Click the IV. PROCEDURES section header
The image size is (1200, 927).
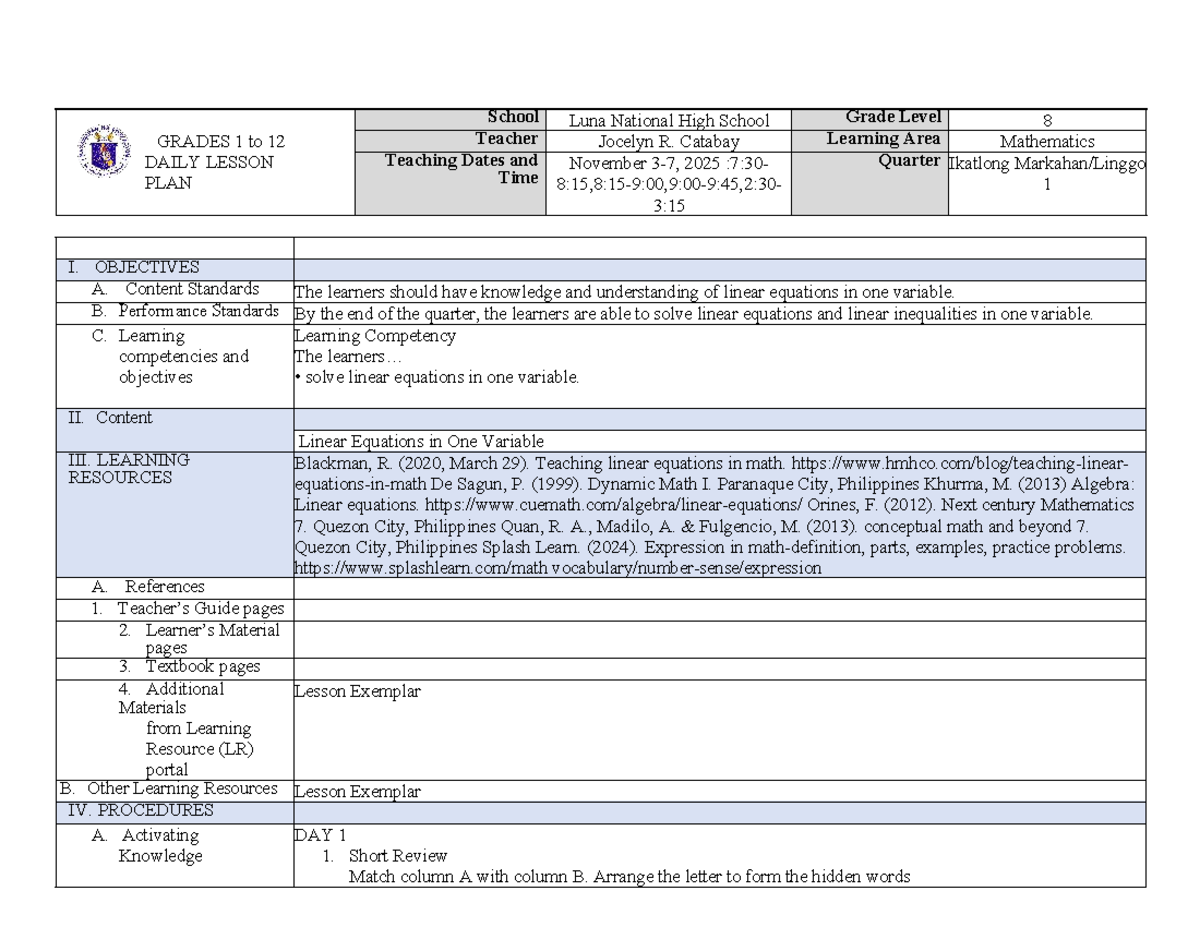click(140, 811)
